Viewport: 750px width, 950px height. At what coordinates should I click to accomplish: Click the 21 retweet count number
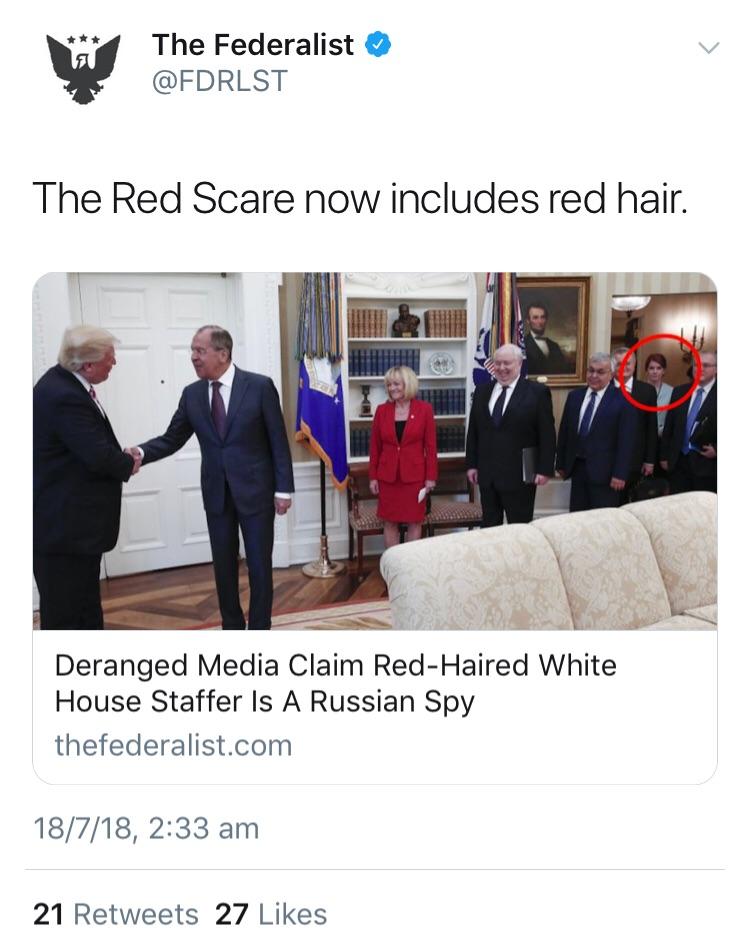click(48, 914)
